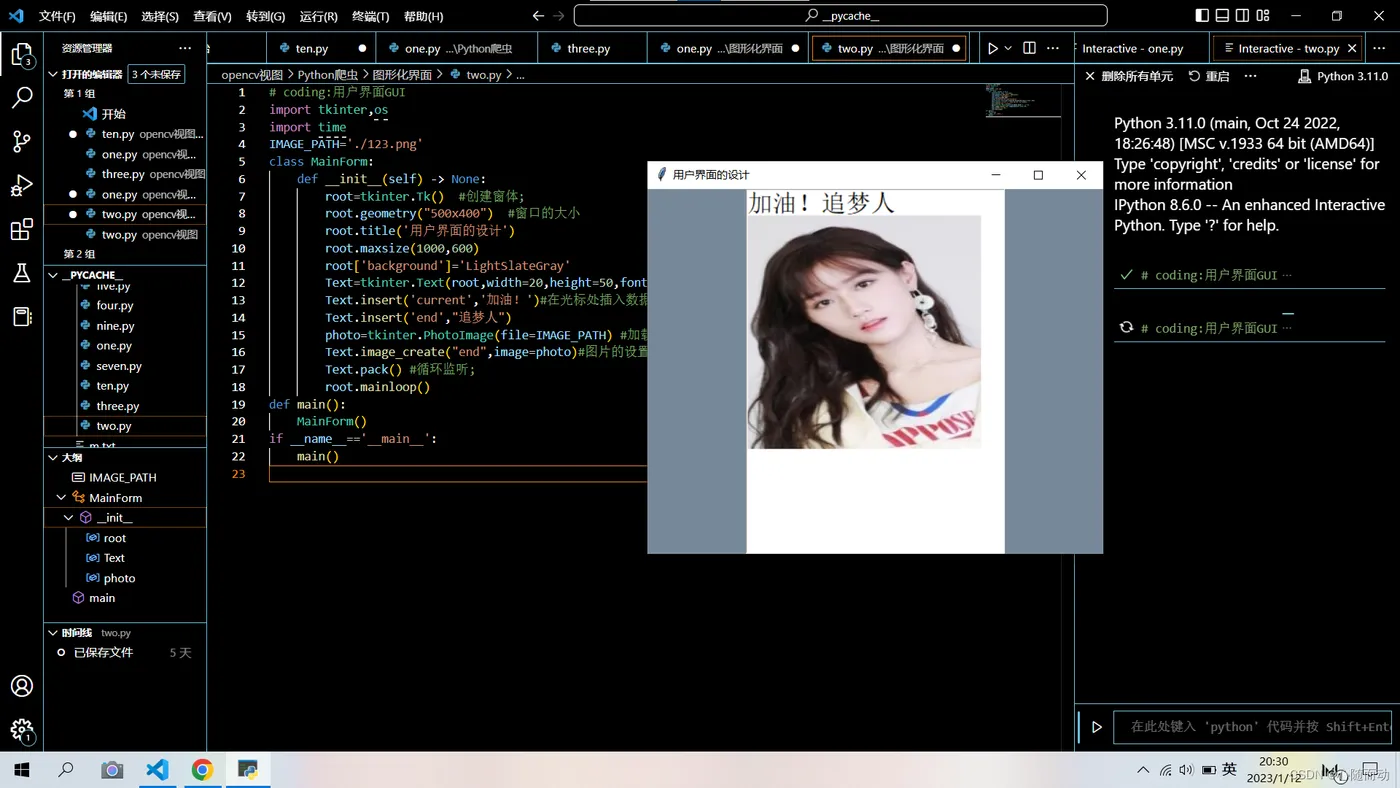Switch the input method indicator 英
This screenshot has height=788, width=1400.
coord(1229,769)
